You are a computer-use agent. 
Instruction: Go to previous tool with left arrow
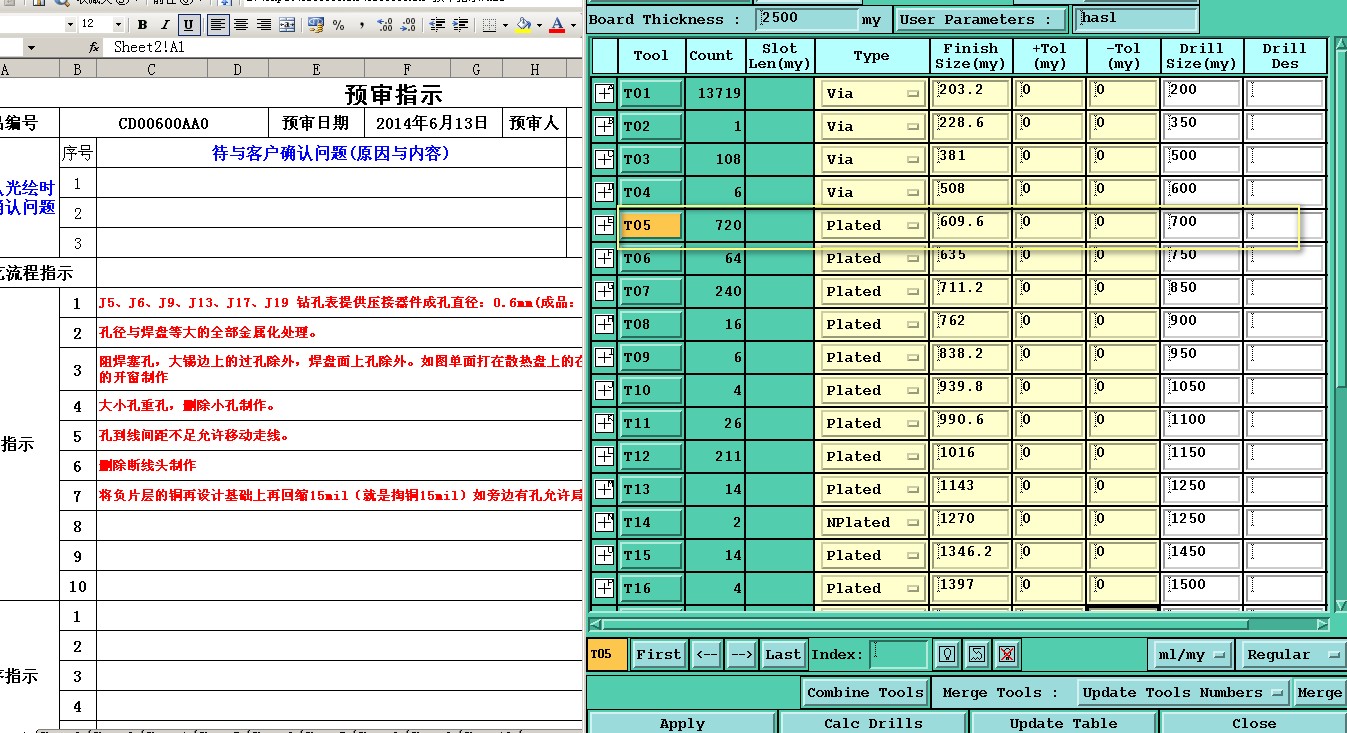pos(707,655)
